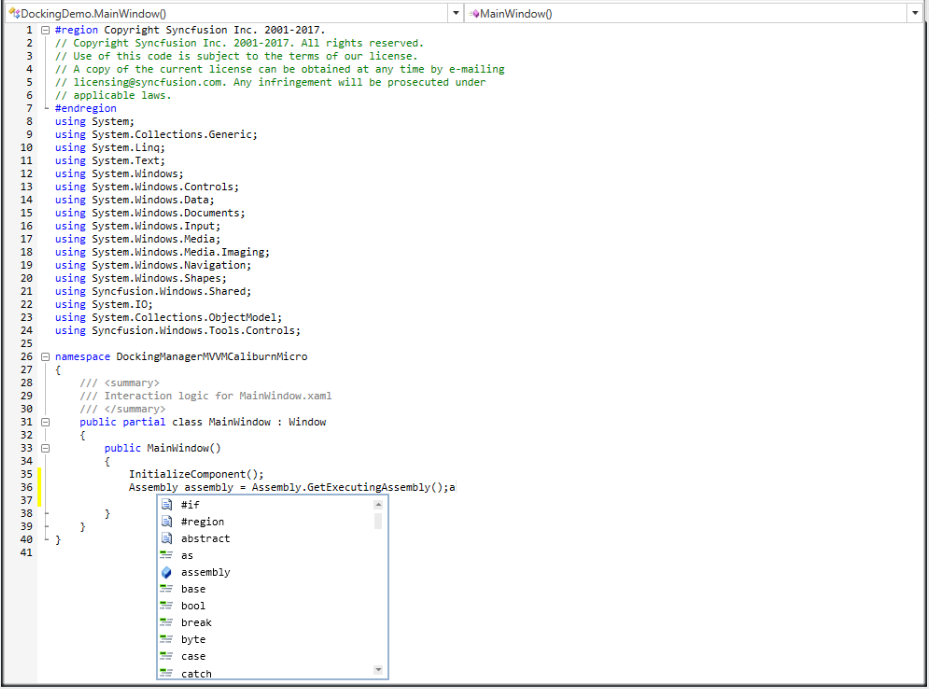
Task: Collapse the MainWindow() constructor body
Action: pyautogui.click(x=45, y=448)
